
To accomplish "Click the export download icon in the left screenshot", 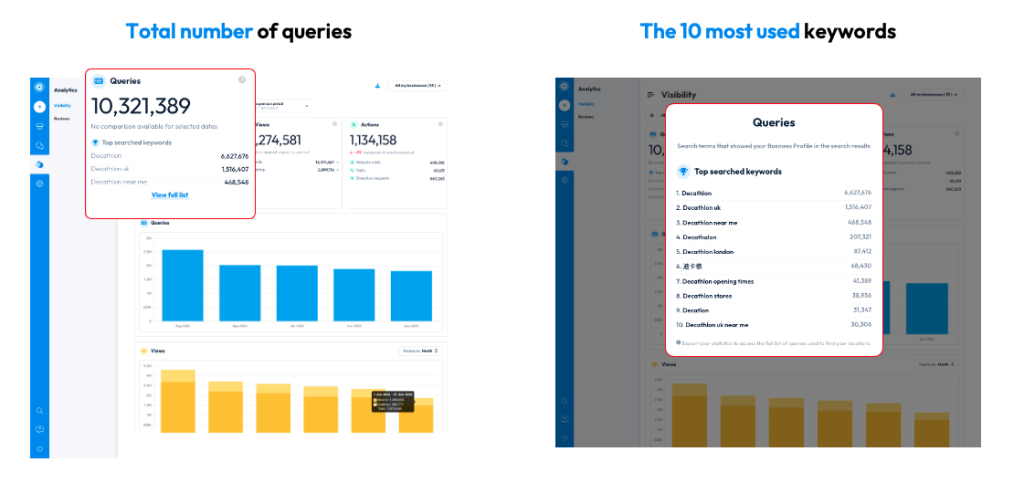I will pos(377,86).
